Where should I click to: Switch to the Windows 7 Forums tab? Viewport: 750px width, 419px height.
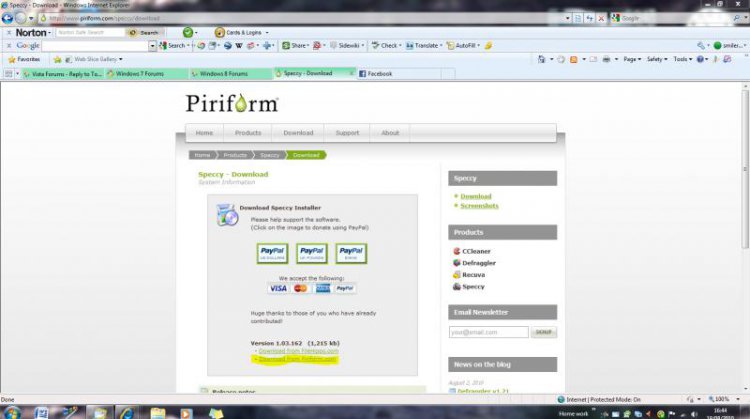(146, 74)
